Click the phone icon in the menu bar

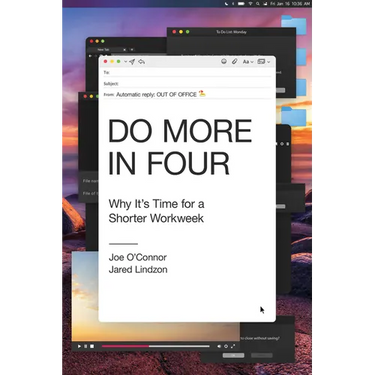tap(227, 4)
